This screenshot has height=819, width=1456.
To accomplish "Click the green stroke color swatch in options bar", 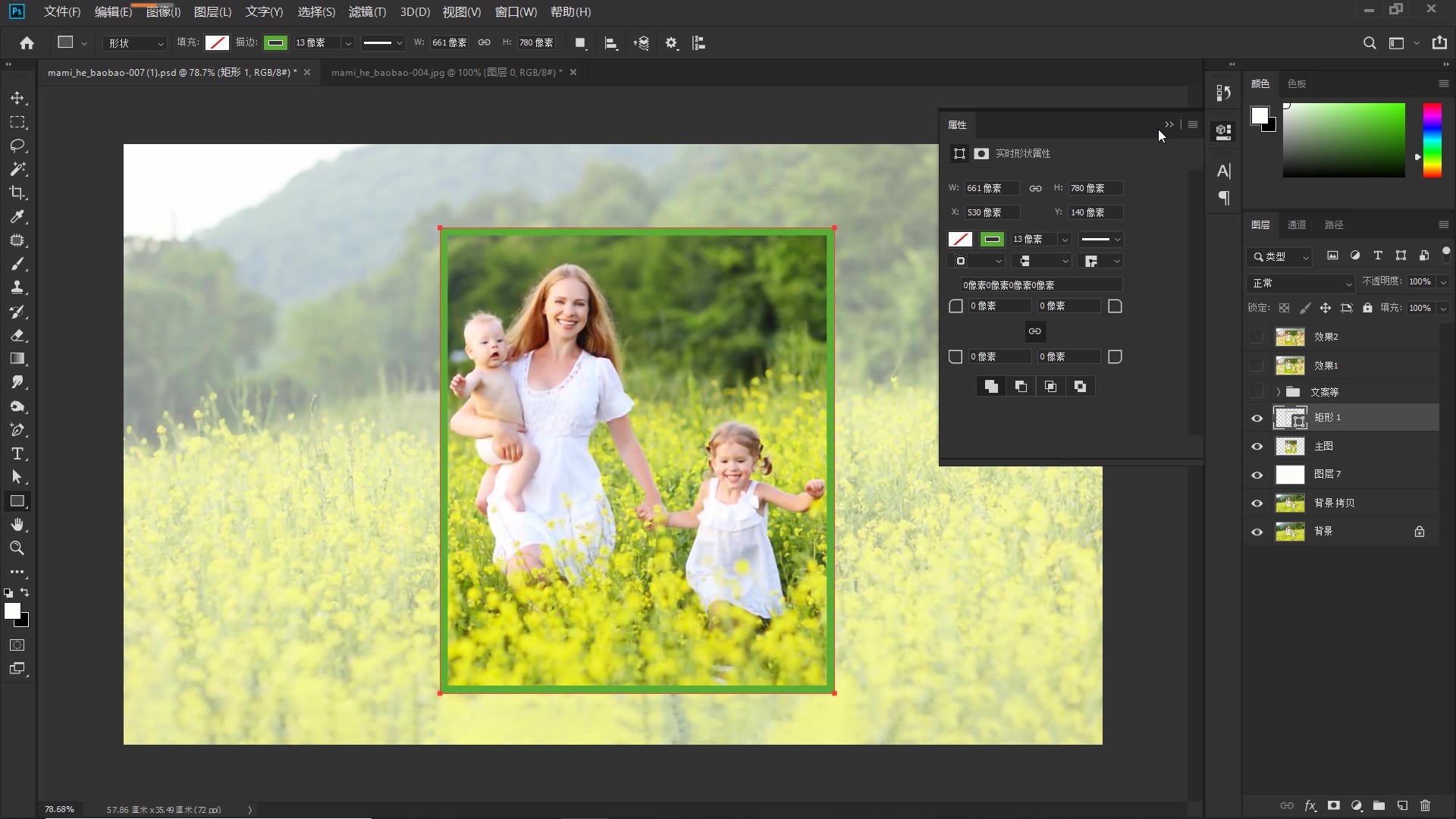I will 275,43.
